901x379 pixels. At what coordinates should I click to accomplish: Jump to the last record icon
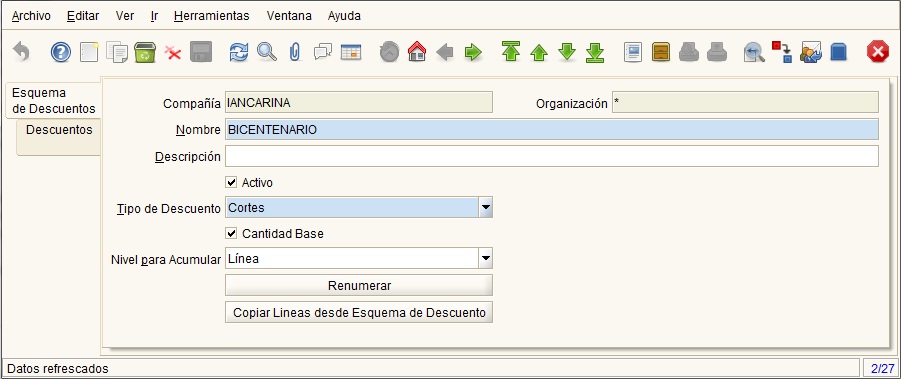(595, 52)
